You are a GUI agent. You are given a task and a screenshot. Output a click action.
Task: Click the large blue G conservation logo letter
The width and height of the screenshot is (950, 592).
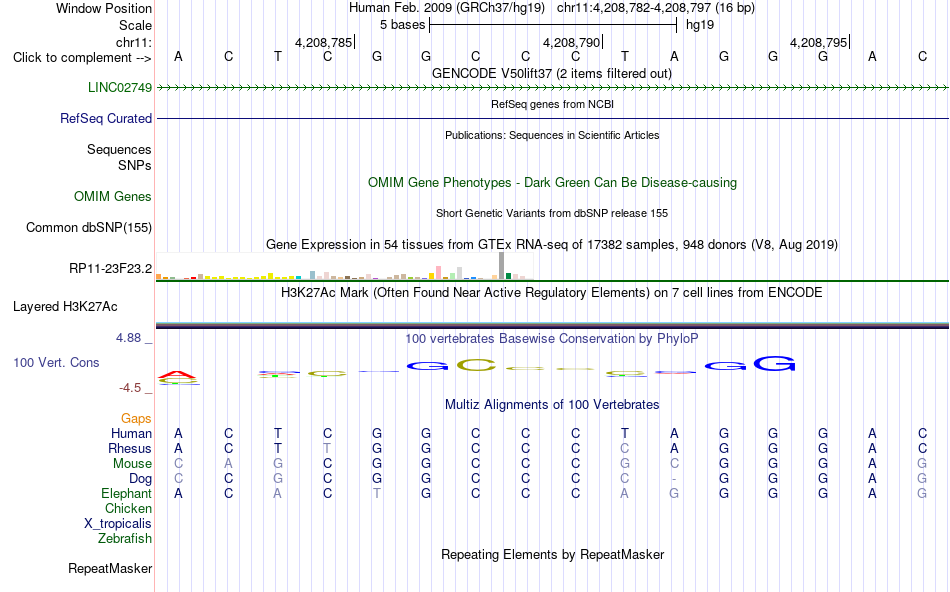click(774, 364)
